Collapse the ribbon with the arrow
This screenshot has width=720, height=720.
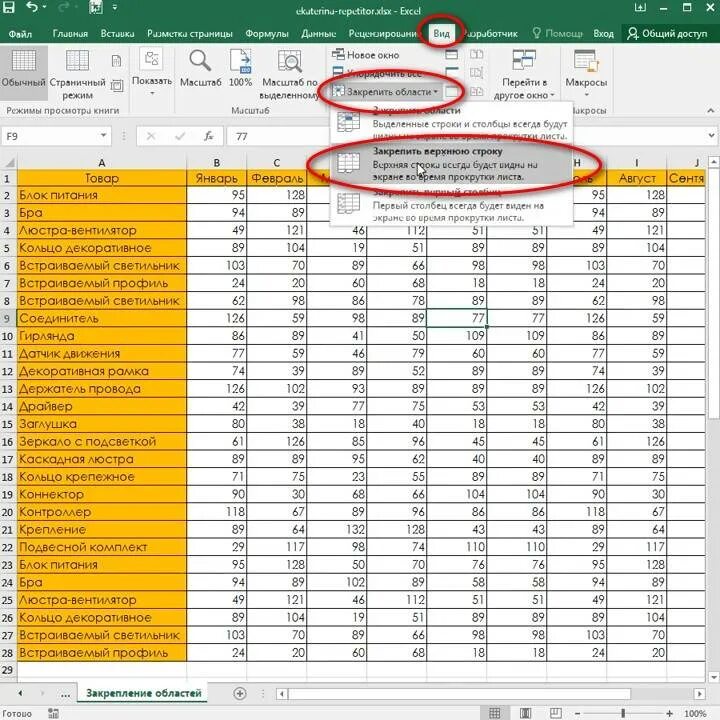pyautogui.click(x=711, y=110)
